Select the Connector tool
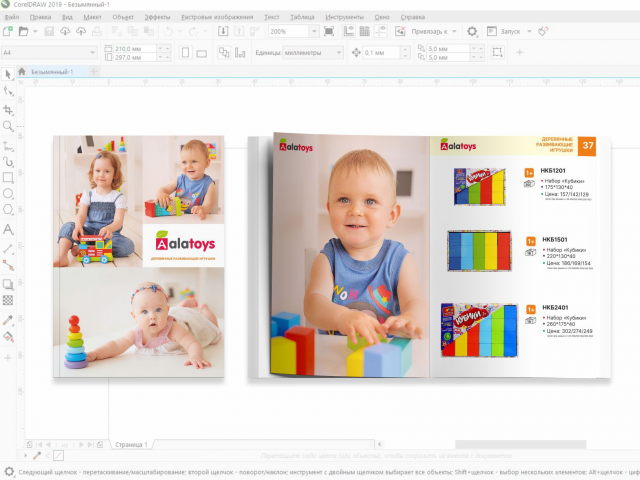This screenshot has height=480, width=640. click(x=8, y=265)
